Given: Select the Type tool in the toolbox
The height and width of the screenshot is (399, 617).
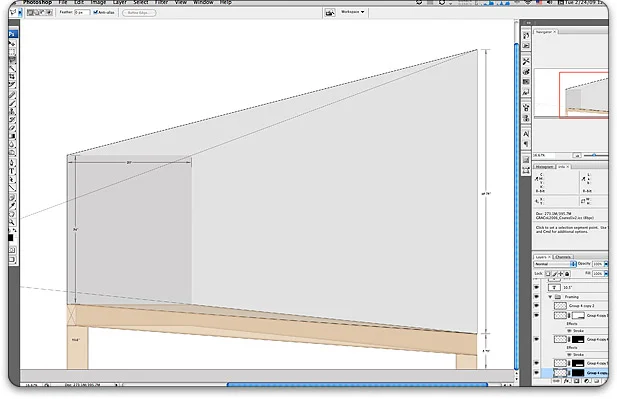Looking at the screenshot, I should pos(12,171).
